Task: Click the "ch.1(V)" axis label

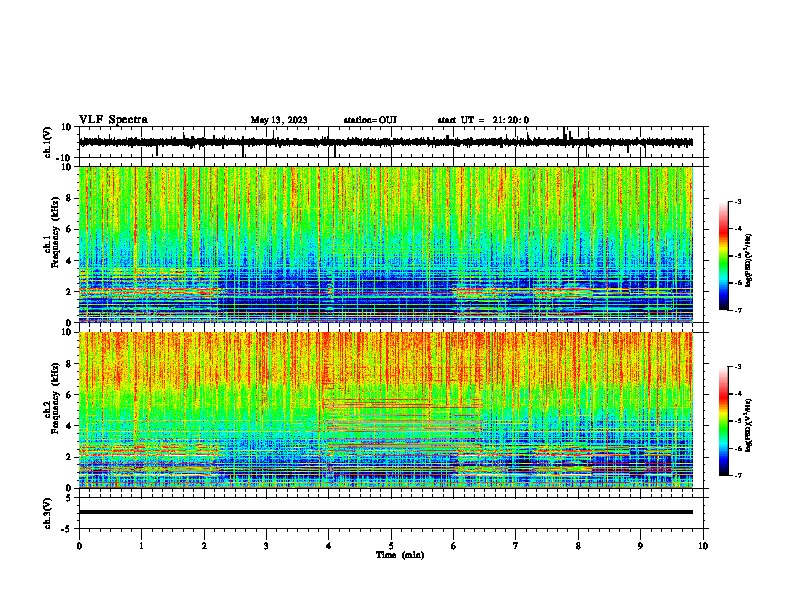Action: coord(47,142)
